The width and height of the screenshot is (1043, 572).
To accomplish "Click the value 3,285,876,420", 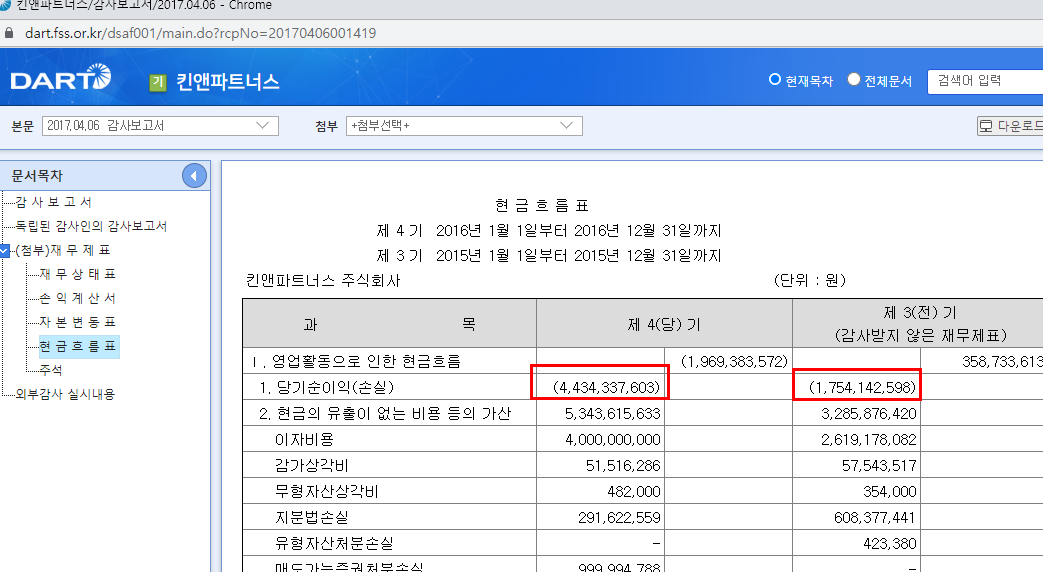I will click(x=869, y=414).
